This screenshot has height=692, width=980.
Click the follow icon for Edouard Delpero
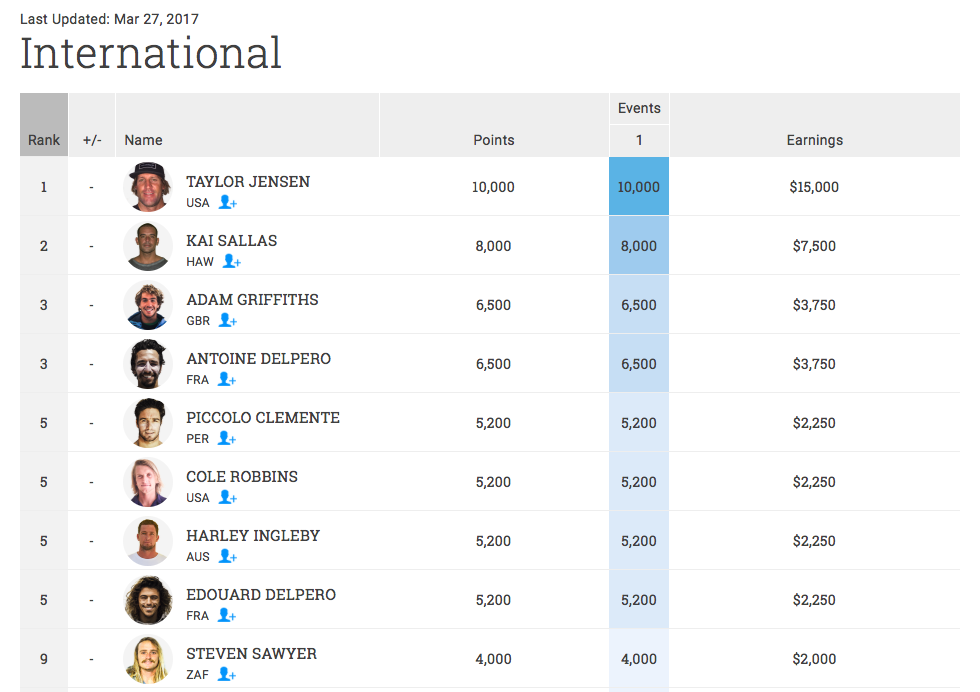(226, 616)
